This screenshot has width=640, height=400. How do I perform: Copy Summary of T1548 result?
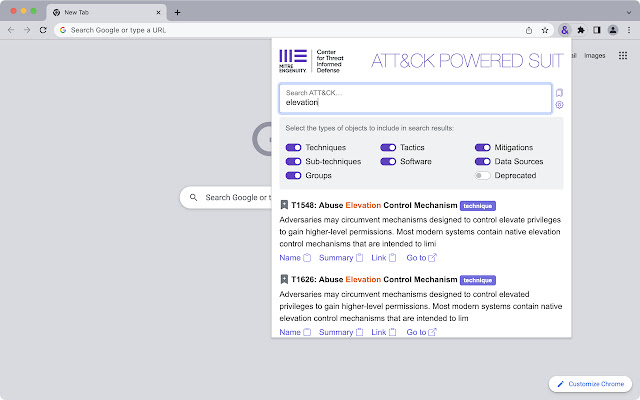tap(341, 258)
